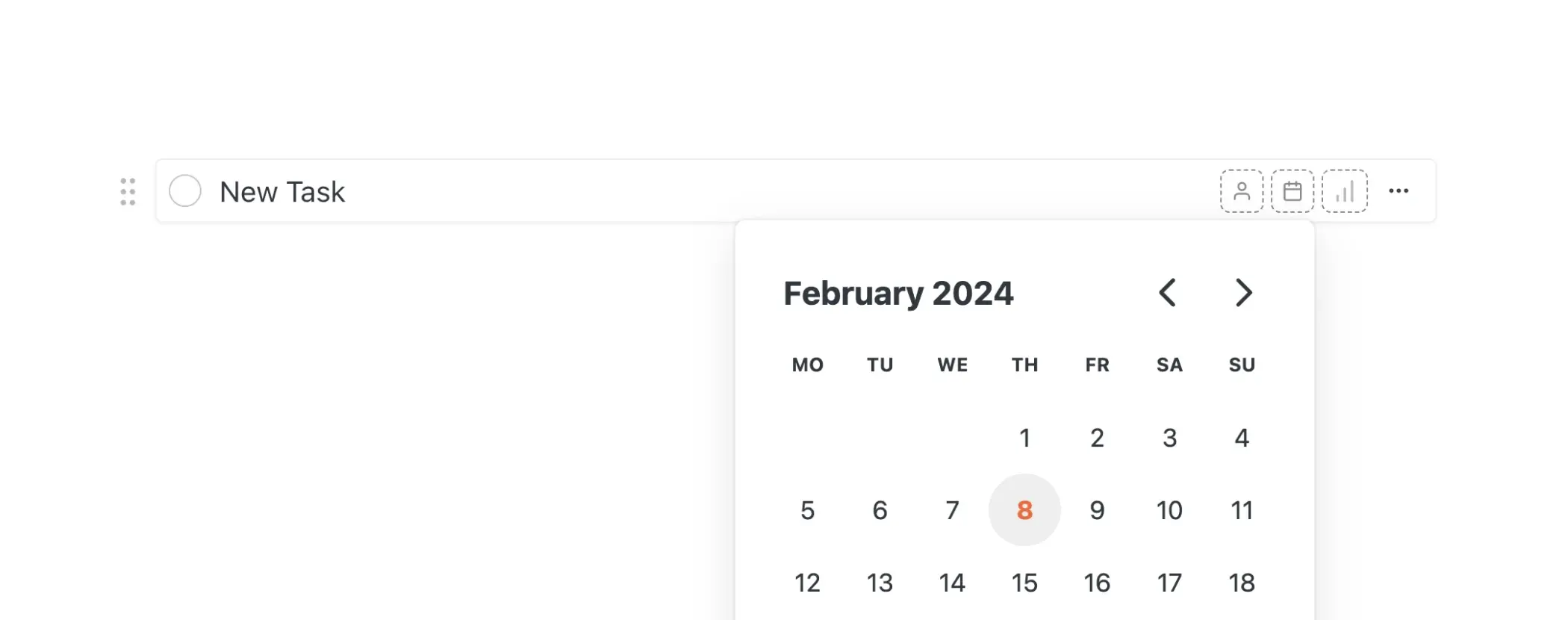Open the three-dot more options menu
Image resolution: width=1568 pixels, height=620 pixels.
[1399, 191]
